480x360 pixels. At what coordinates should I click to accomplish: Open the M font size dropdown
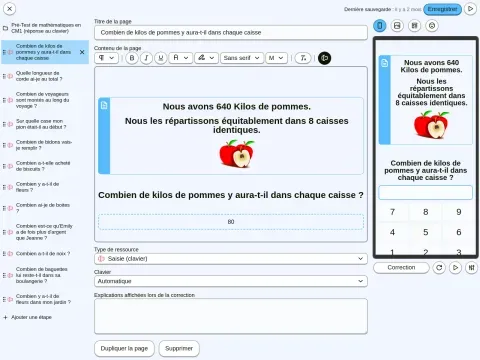click(276, 58)
